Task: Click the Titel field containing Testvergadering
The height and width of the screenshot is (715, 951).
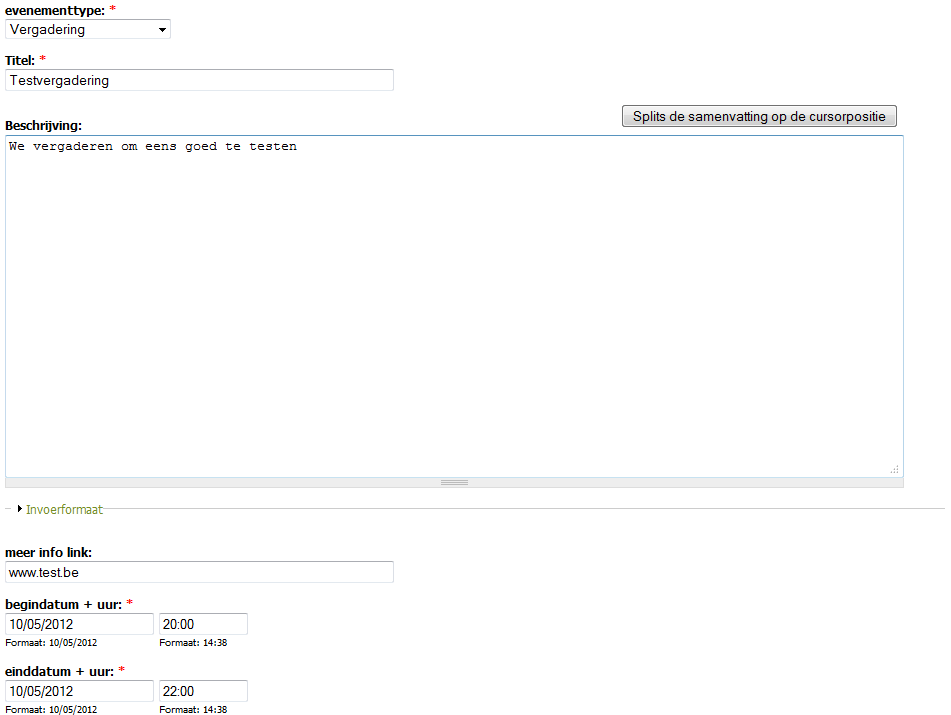Action: coord(199,80)
